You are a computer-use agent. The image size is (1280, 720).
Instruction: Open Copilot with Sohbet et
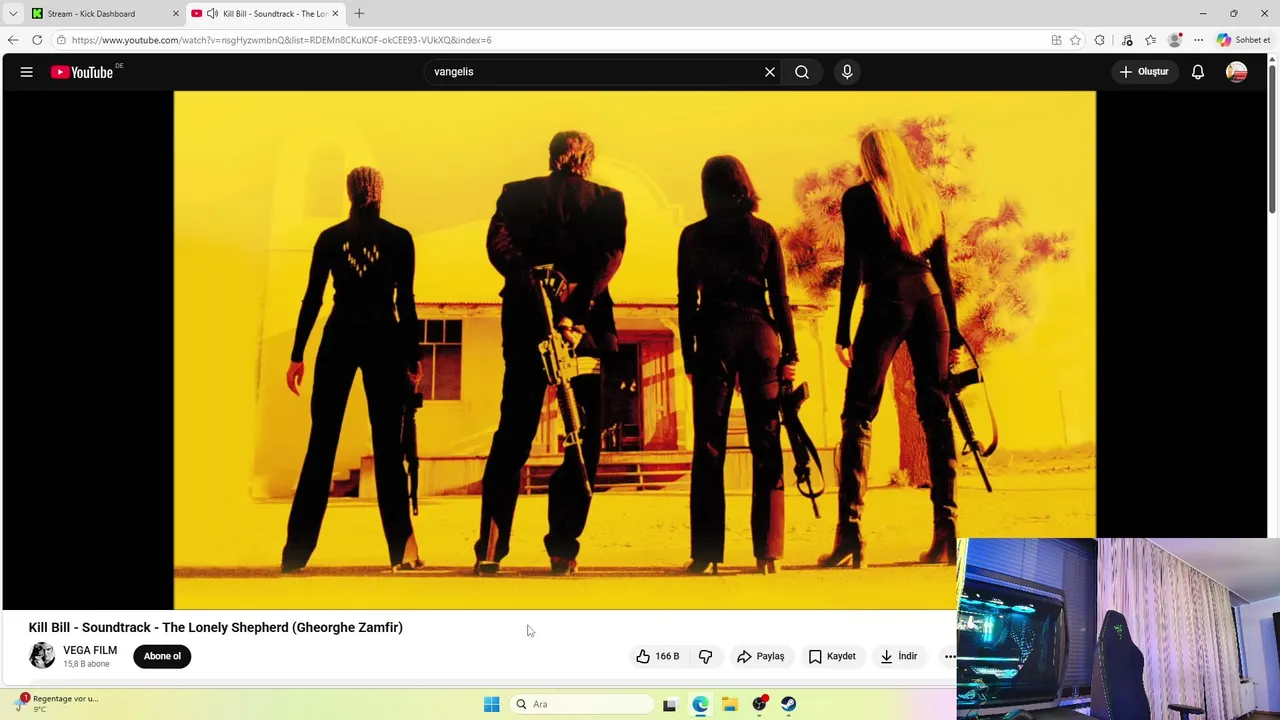click(x=1244, y=40)
